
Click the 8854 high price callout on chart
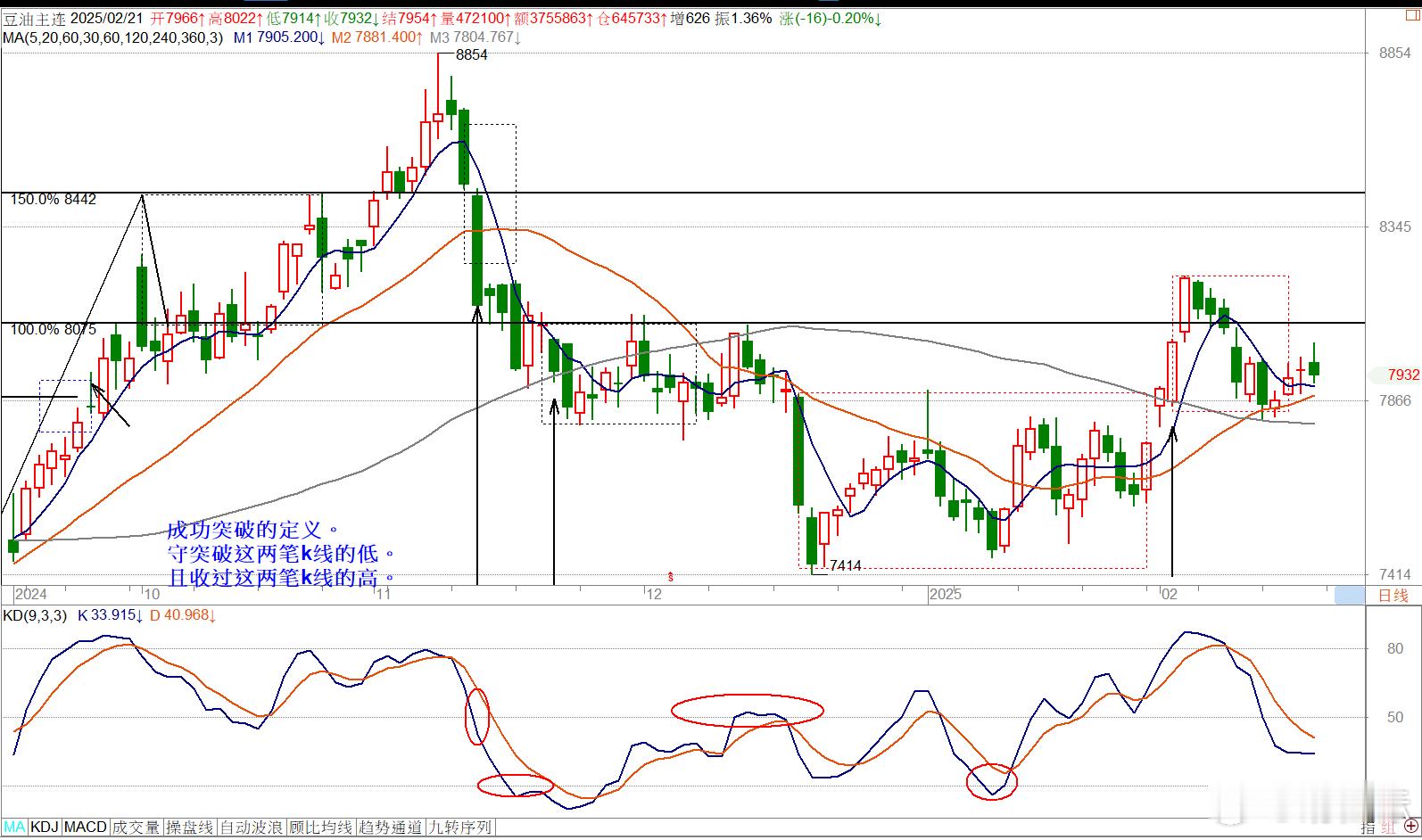pos(471,54)
